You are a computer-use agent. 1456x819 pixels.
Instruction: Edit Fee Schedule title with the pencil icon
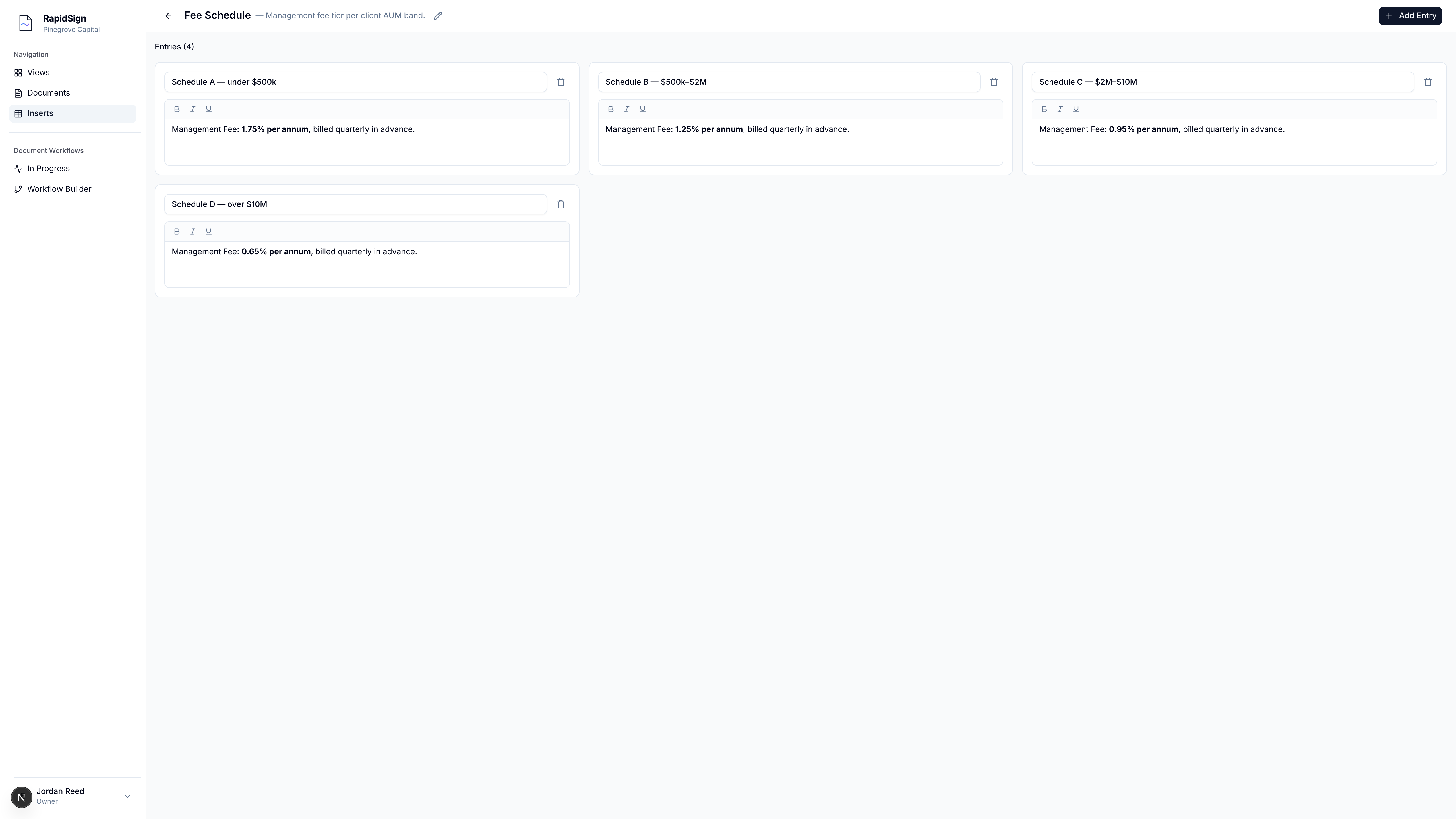coord(438,16)
